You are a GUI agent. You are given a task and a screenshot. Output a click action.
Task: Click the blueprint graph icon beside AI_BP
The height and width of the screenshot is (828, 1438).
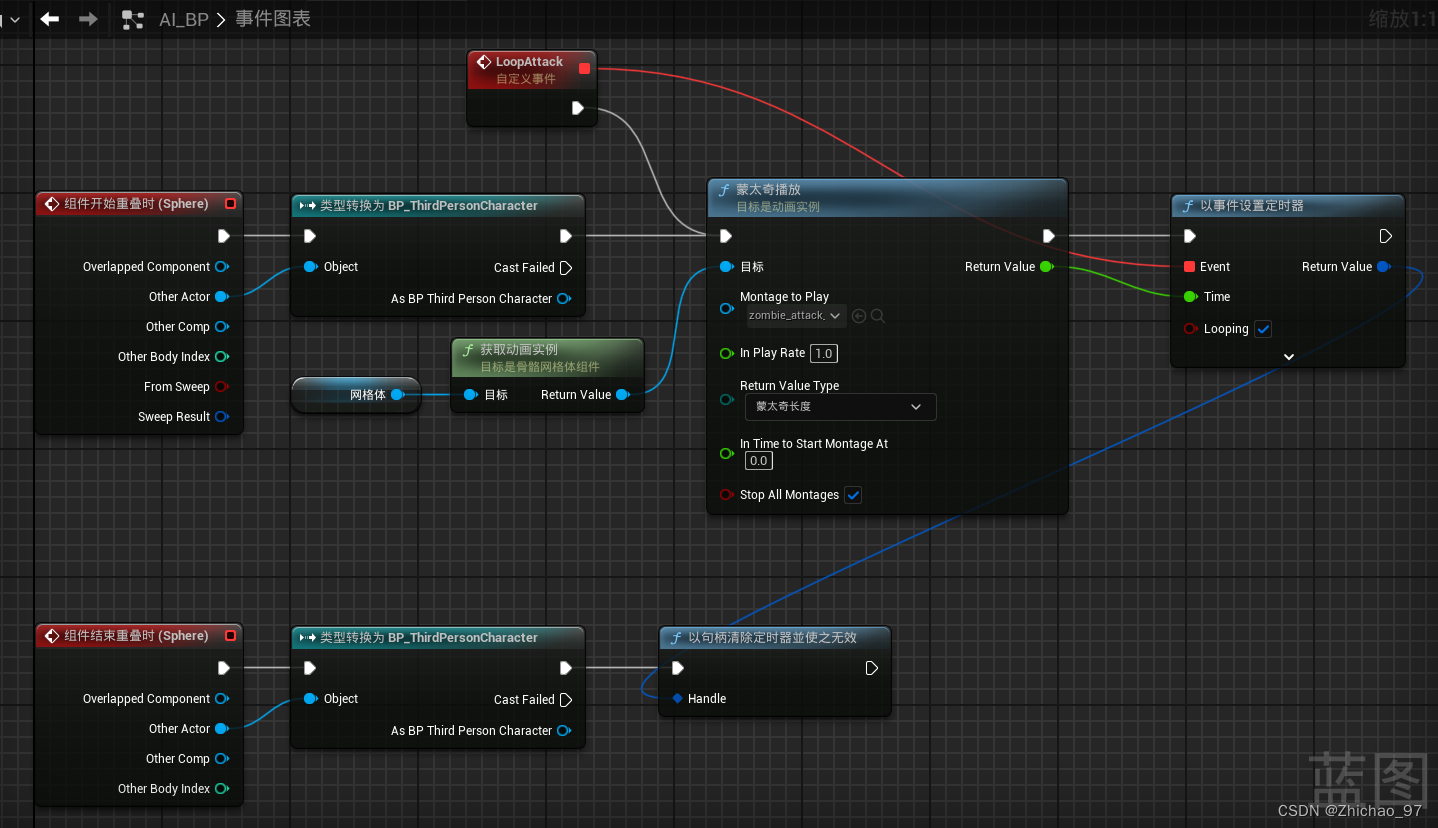133,19
